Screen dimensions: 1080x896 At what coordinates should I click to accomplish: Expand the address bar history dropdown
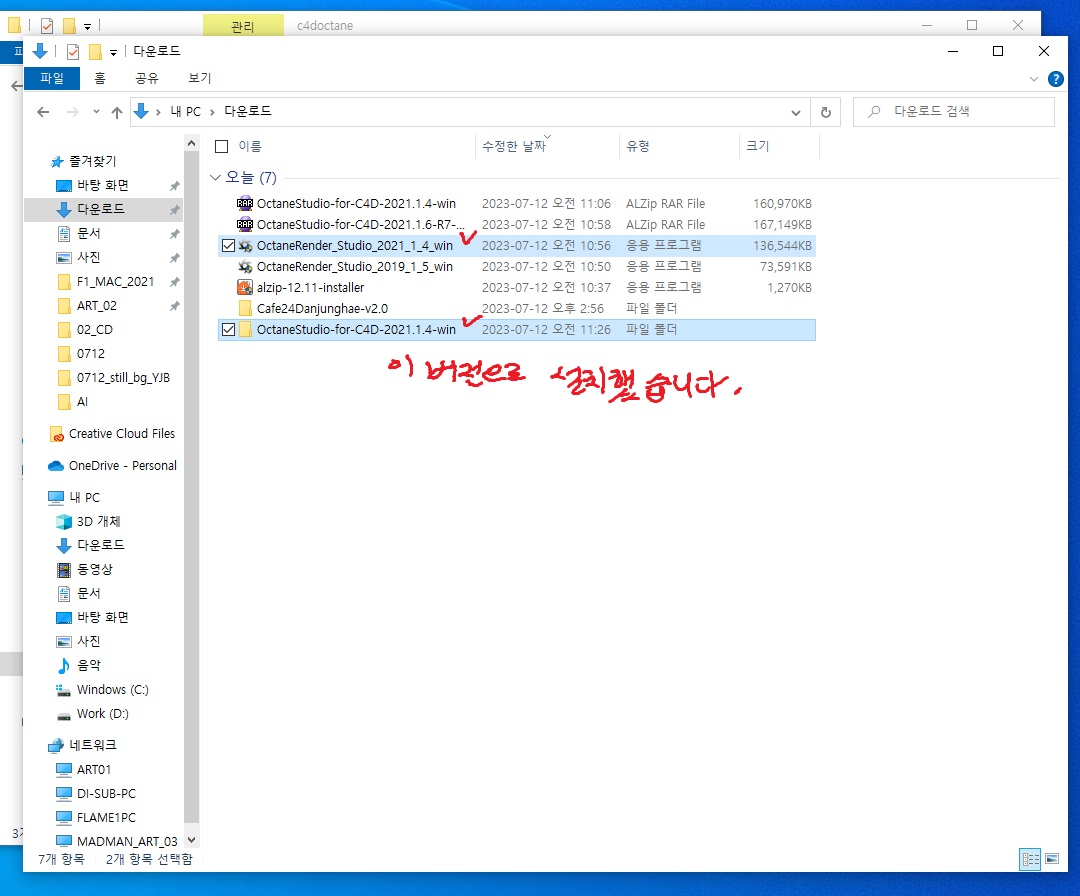(x=796, y=112)
